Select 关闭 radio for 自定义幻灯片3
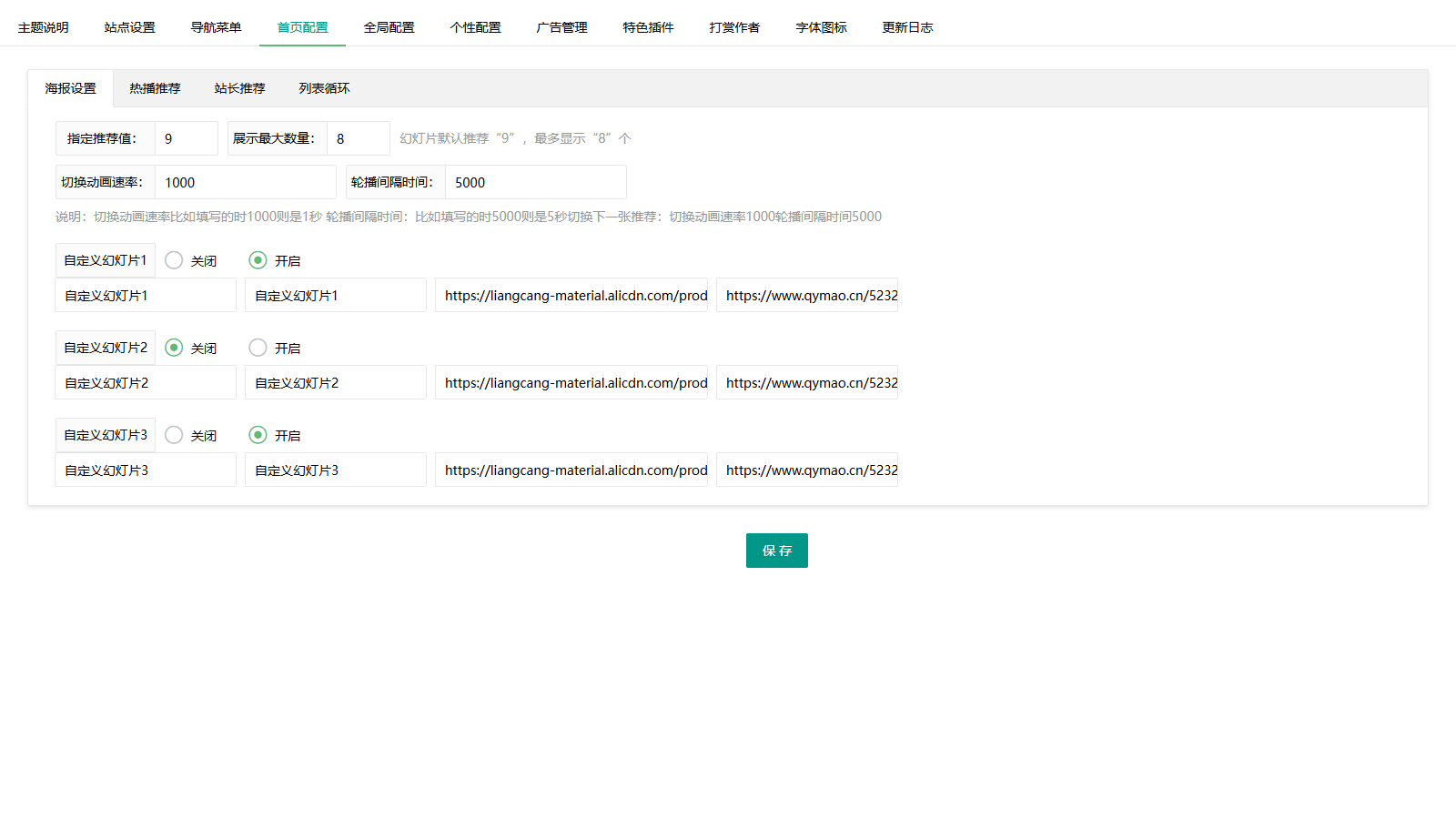Screen dimensions: 1456x819 [x=174, y=435]
